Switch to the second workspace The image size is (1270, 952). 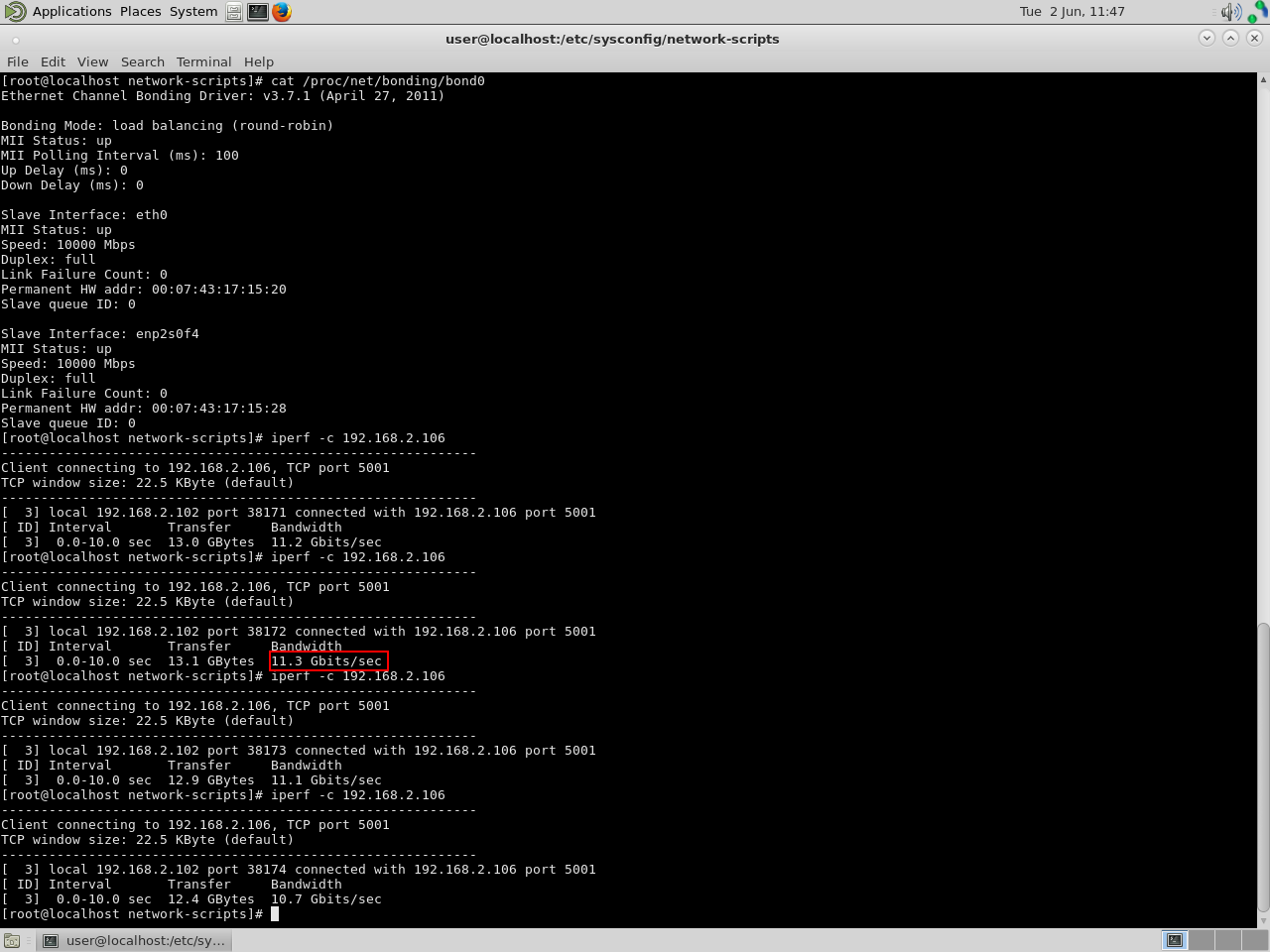(1202, 940)
